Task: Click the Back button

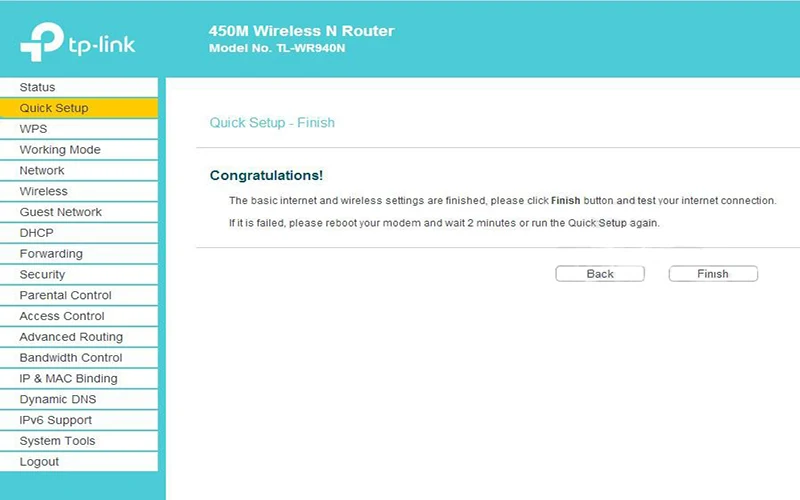Action: (x=600, y=274)
